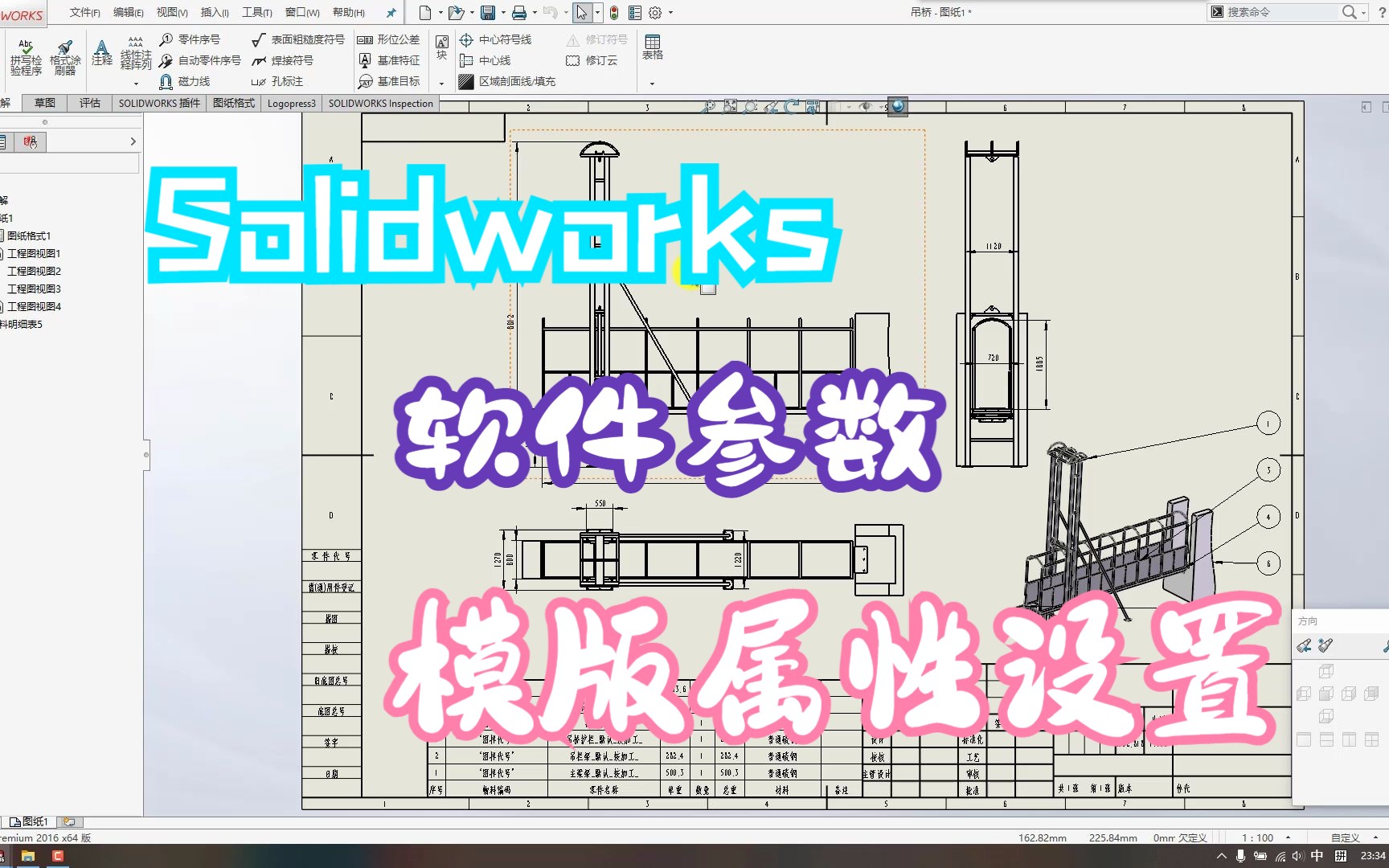1389x868 pixels.
Task: Open the 插入(I) menu
Action: click(x=215, y=12)
